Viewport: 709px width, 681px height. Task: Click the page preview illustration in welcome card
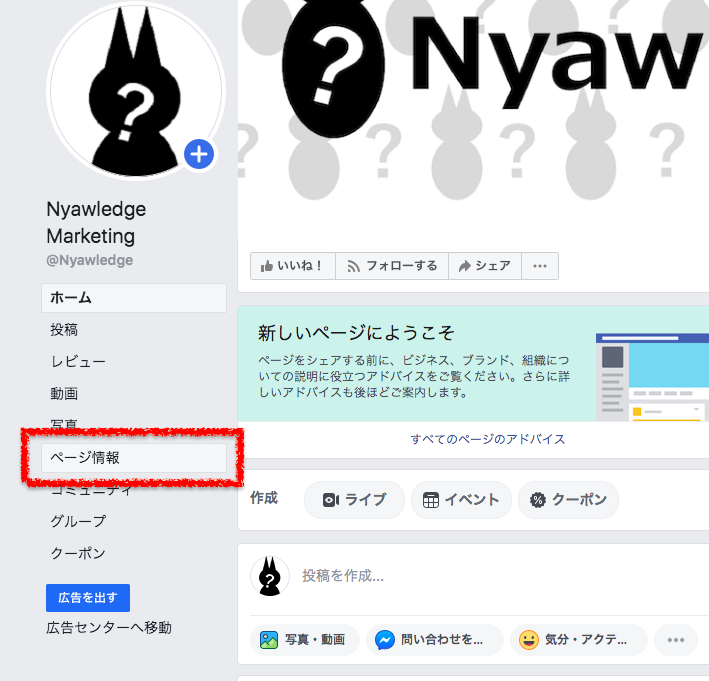(652, 377)
